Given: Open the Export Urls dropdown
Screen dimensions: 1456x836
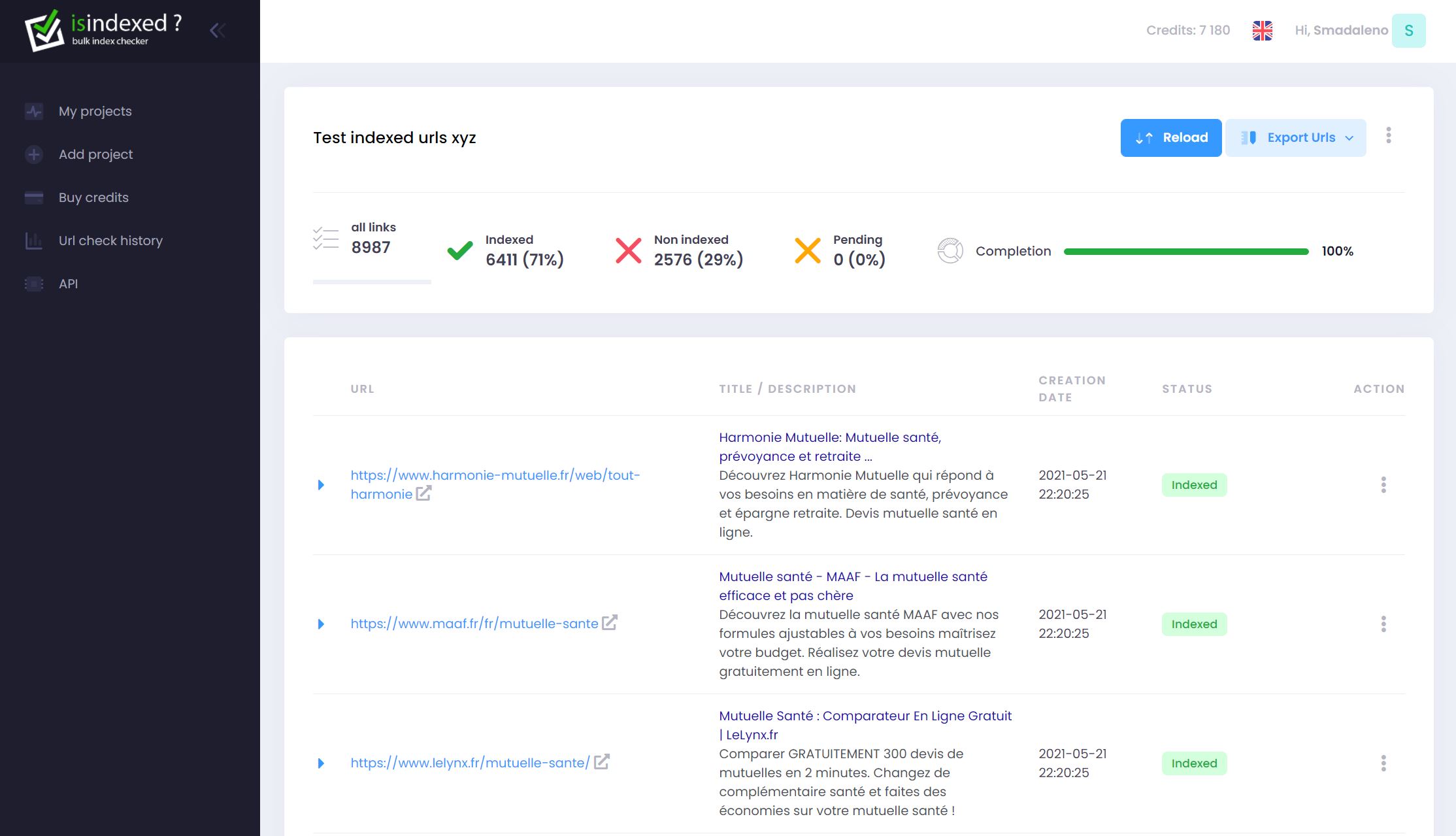Looking at the screenshot, I should pos(1295,137).
